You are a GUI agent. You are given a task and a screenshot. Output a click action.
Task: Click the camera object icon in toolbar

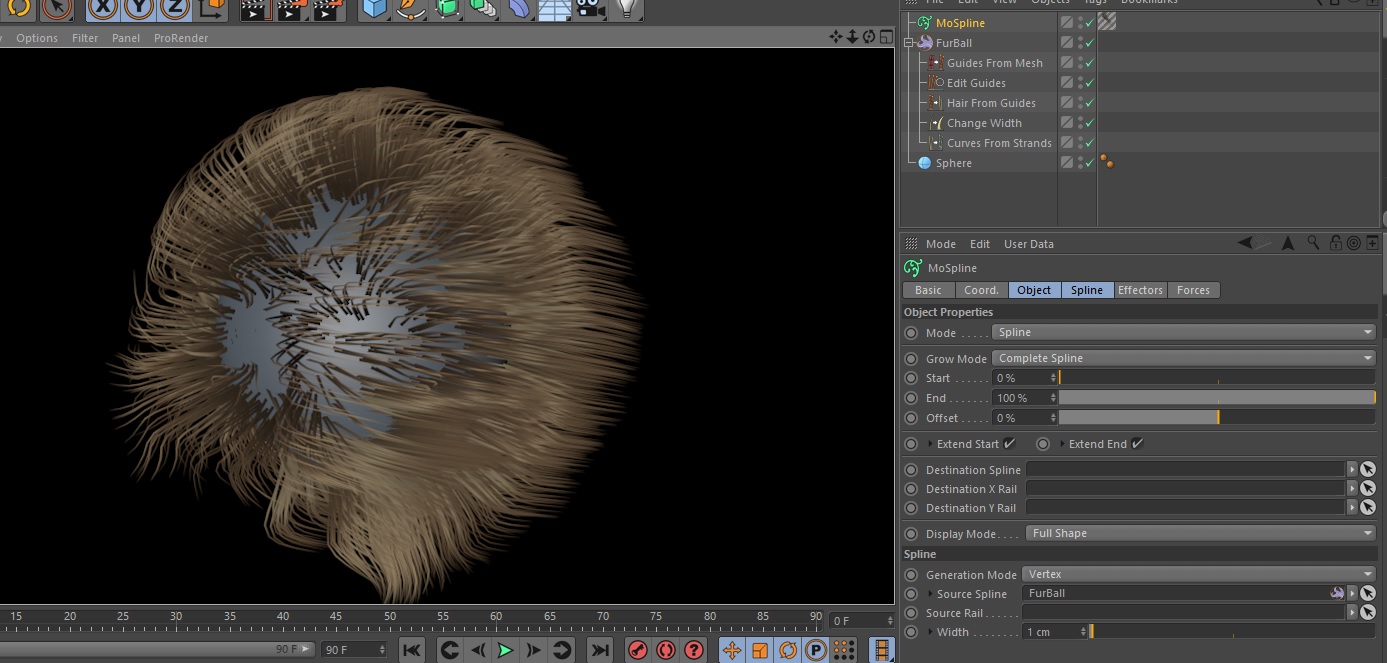tap(592, 9)
